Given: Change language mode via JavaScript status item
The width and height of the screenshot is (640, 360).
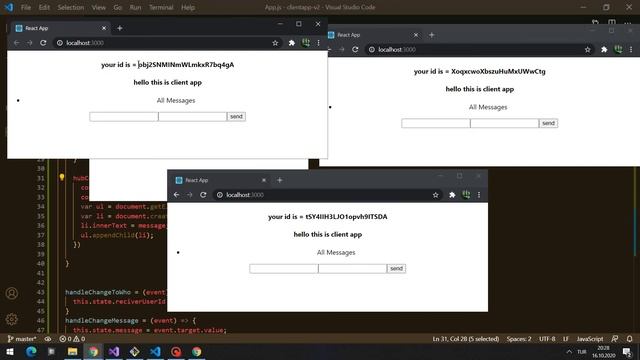Looking at the screenshot, I should click(x=590, y=339).
